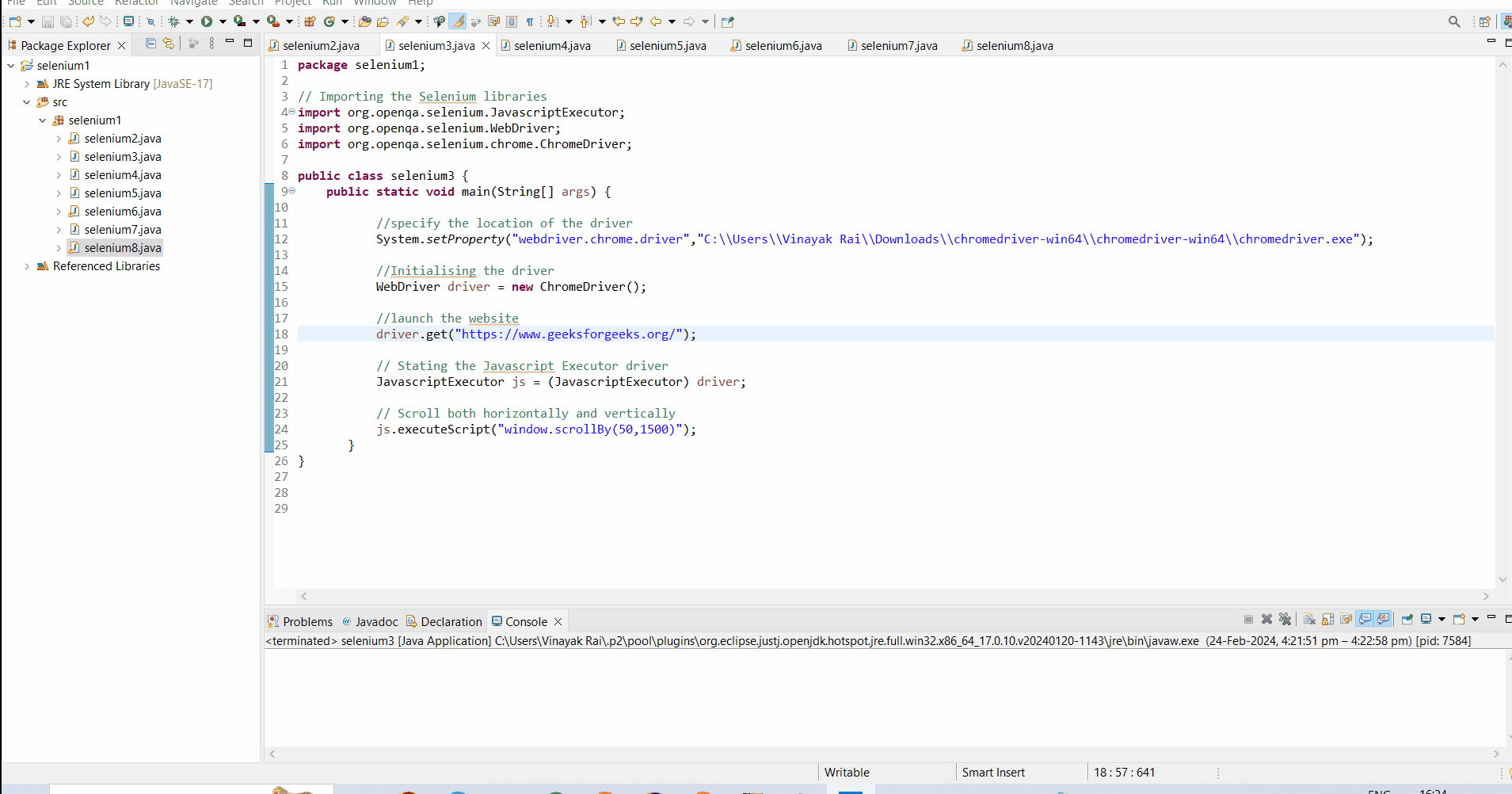Click the Open Console icon
Screen dimensions: 1512x794
click(1459, 619)
